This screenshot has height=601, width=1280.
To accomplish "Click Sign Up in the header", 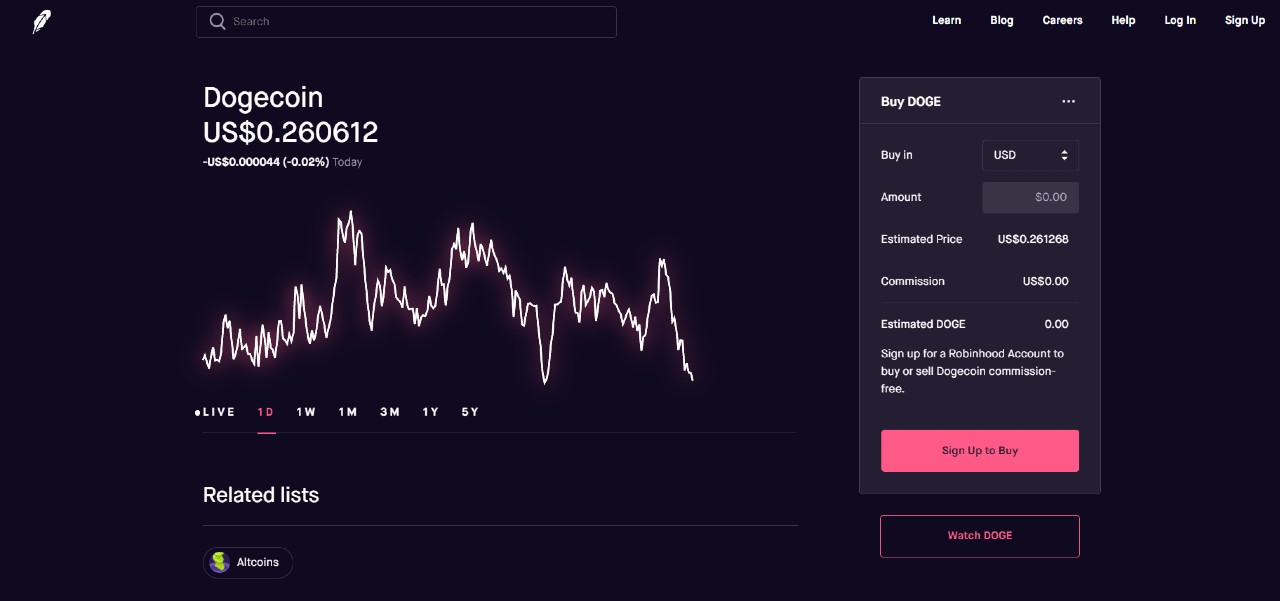I will pyautogui.click(x=1244, y=20).
